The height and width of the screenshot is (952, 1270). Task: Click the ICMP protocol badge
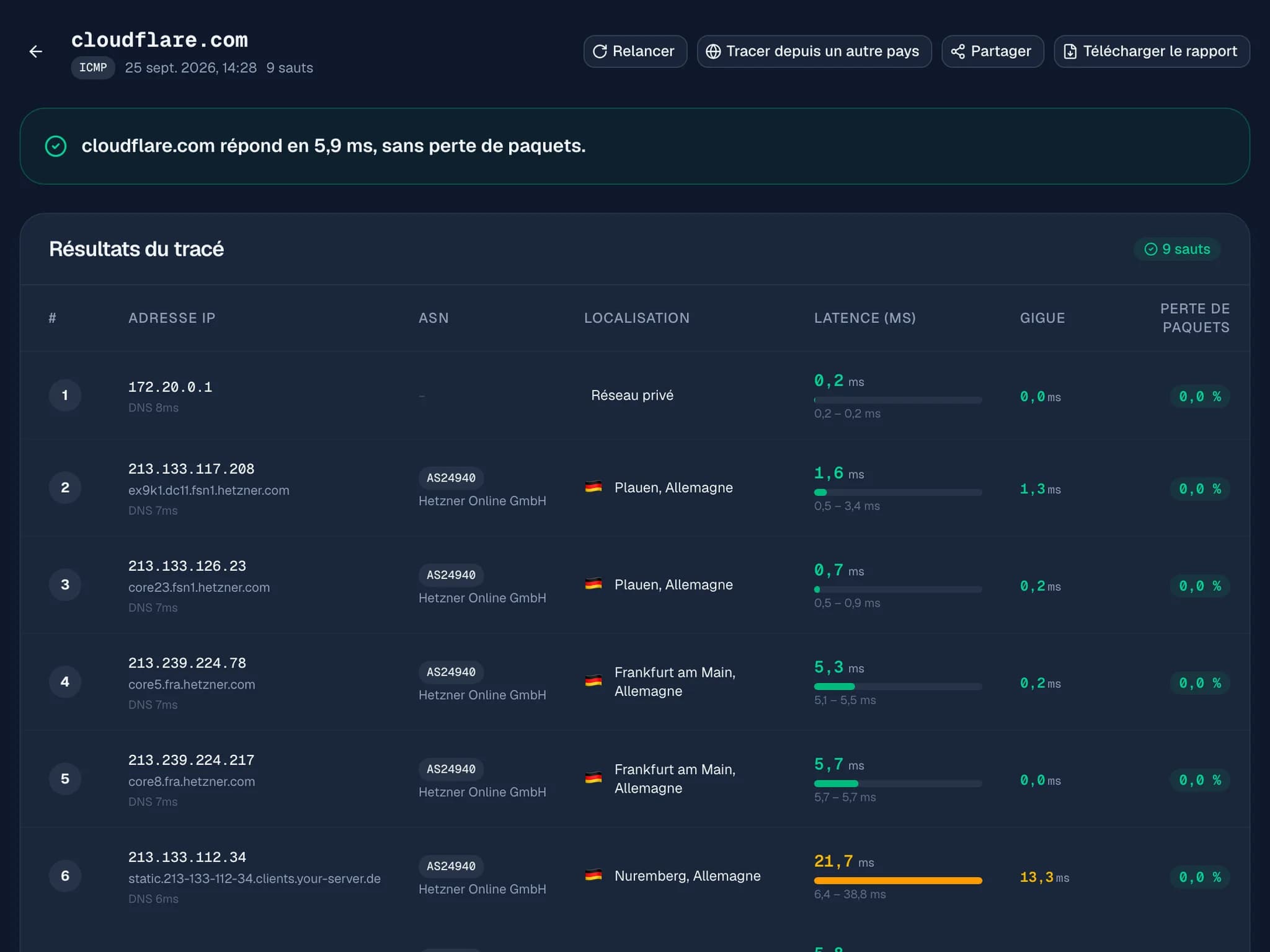[93, 68]
